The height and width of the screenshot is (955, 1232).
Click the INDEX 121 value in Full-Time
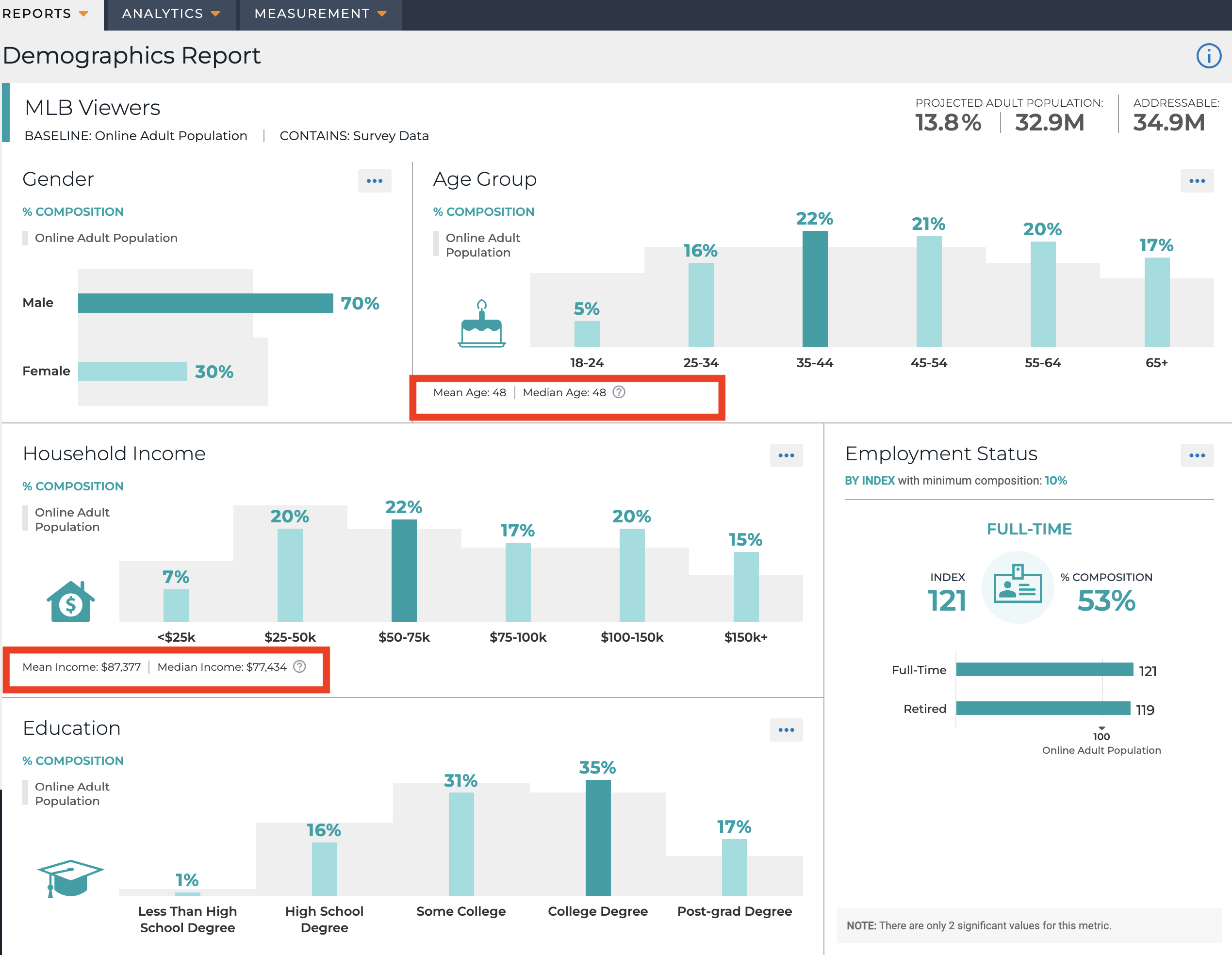click(x=947, y=600)
